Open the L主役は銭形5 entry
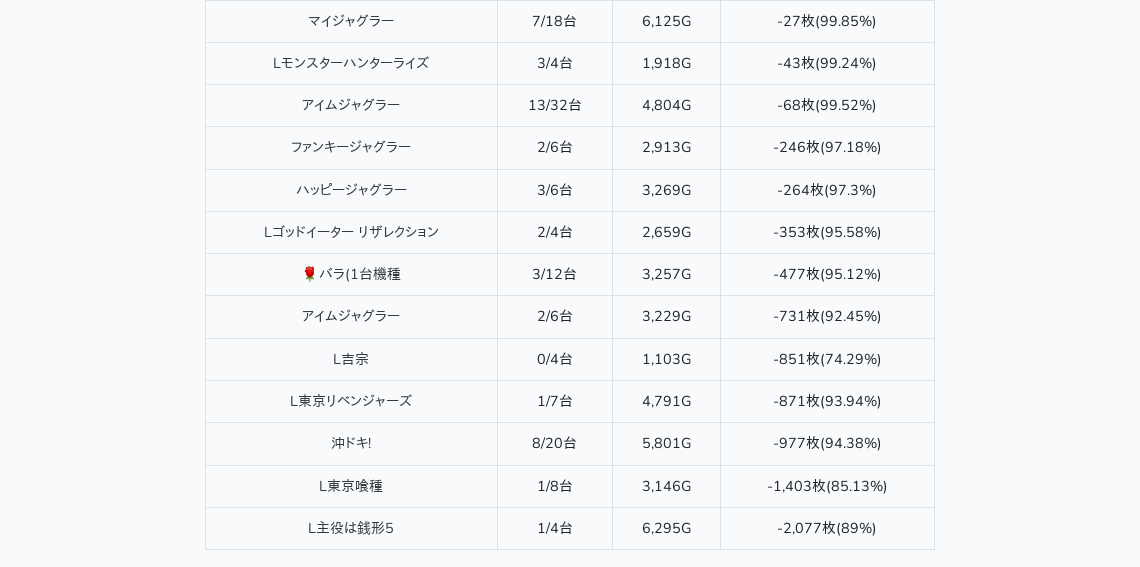This screenshot has height=567, width=1140. (351, 528)
